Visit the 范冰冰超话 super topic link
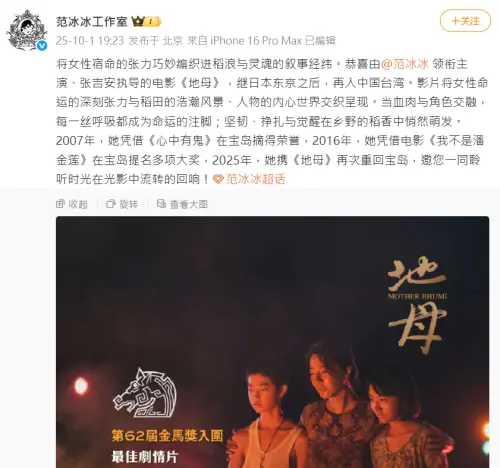 255,179
